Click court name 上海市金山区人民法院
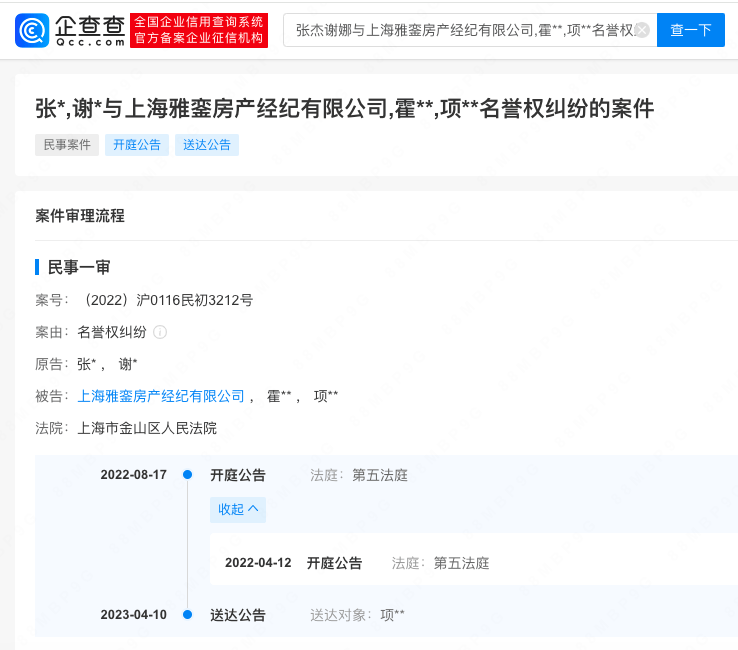The width and height of the screenshot is (738, 650). (x=147, y=428)
